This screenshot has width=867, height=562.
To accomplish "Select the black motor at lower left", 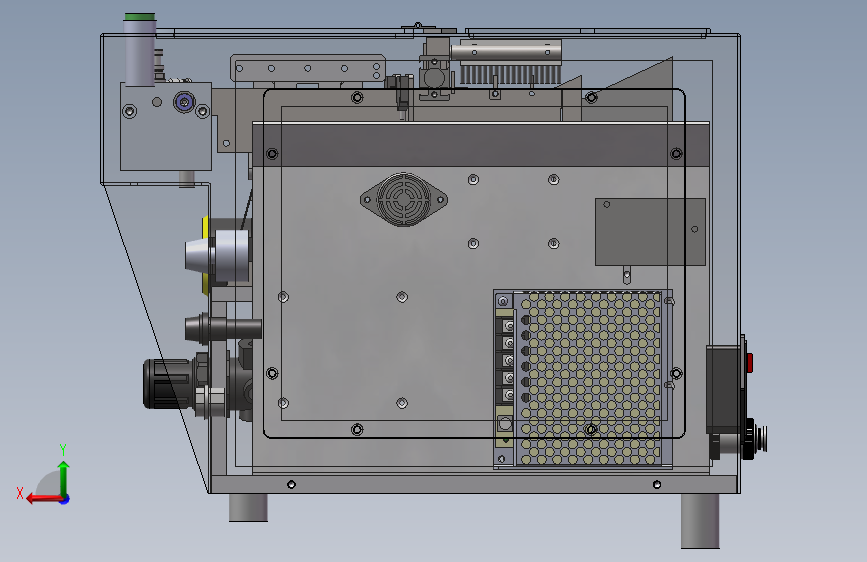I will coord(169,383).
